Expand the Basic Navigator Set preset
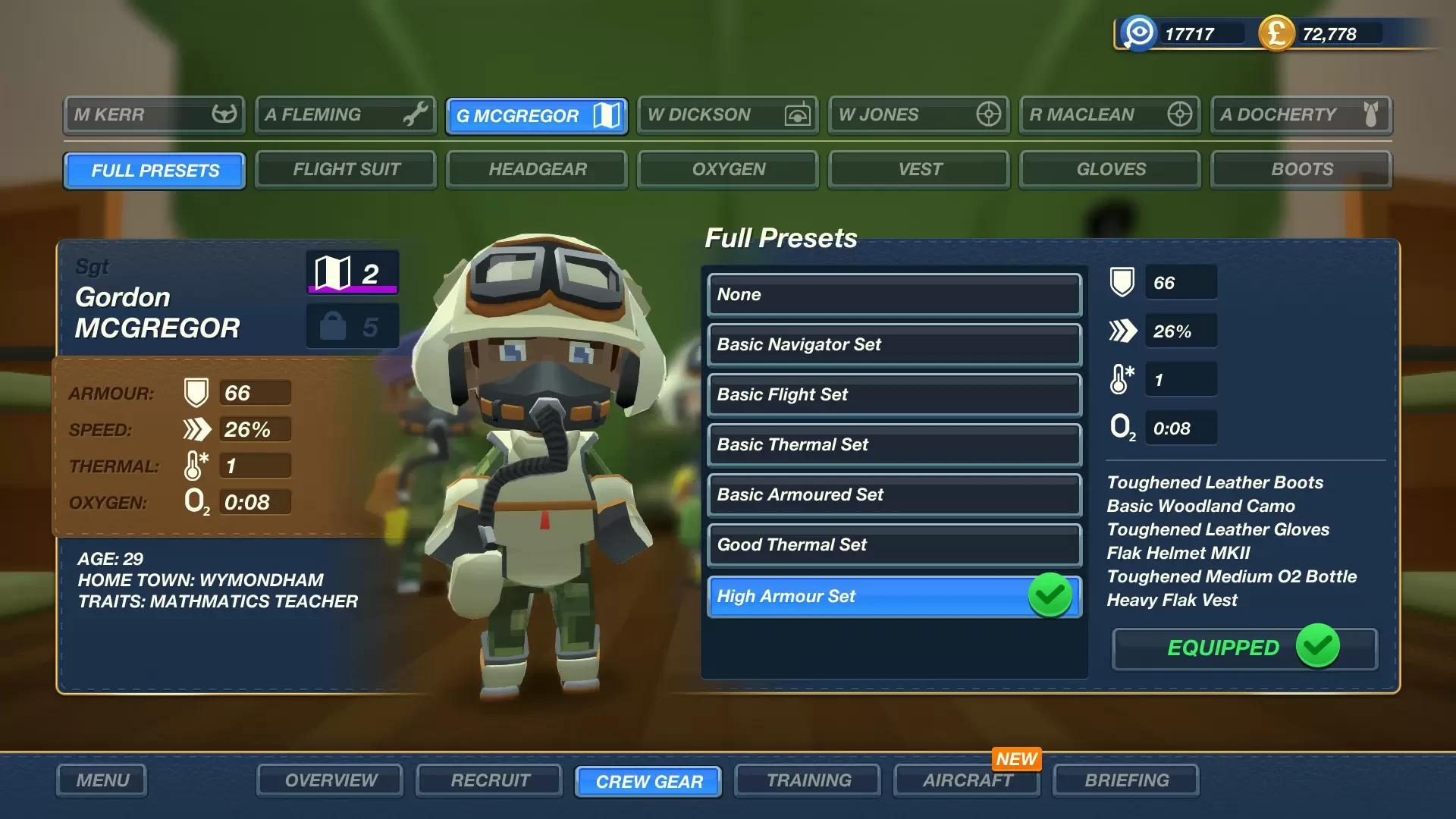 coord(893,343)
